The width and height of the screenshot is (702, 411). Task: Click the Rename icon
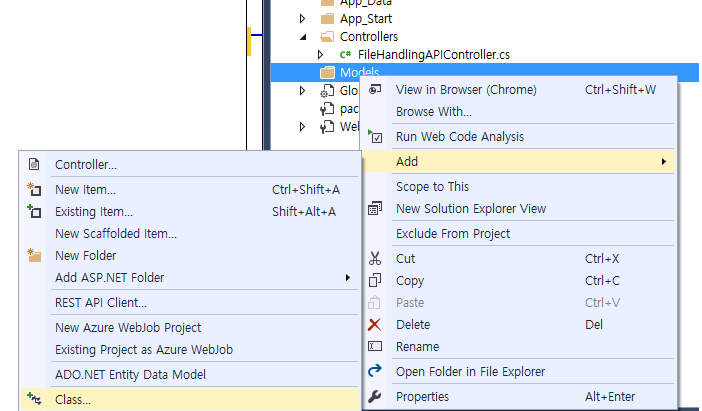(x=375, y=346)
